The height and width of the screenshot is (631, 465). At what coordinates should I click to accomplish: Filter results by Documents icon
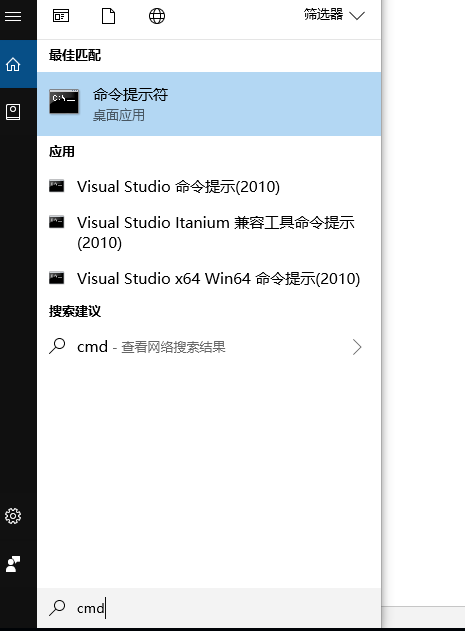click(108, 16)
